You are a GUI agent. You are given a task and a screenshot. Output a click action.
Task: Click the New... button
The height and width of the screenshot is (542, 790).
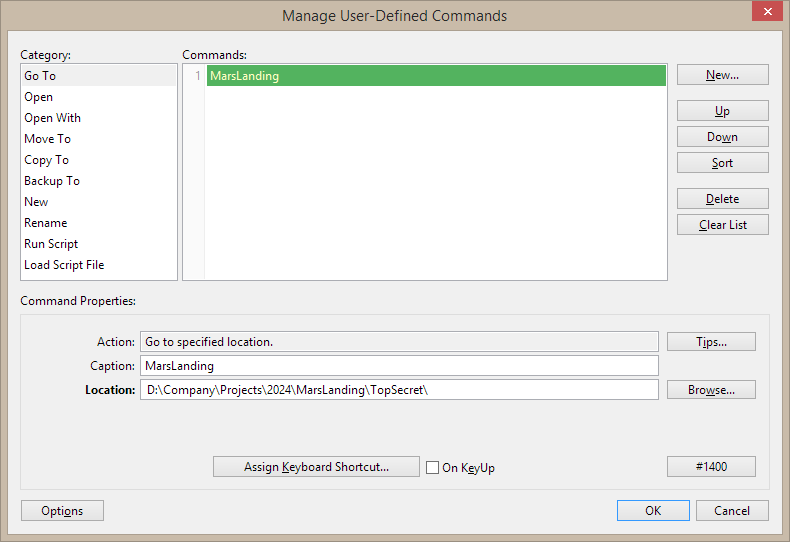pos(722,75)
